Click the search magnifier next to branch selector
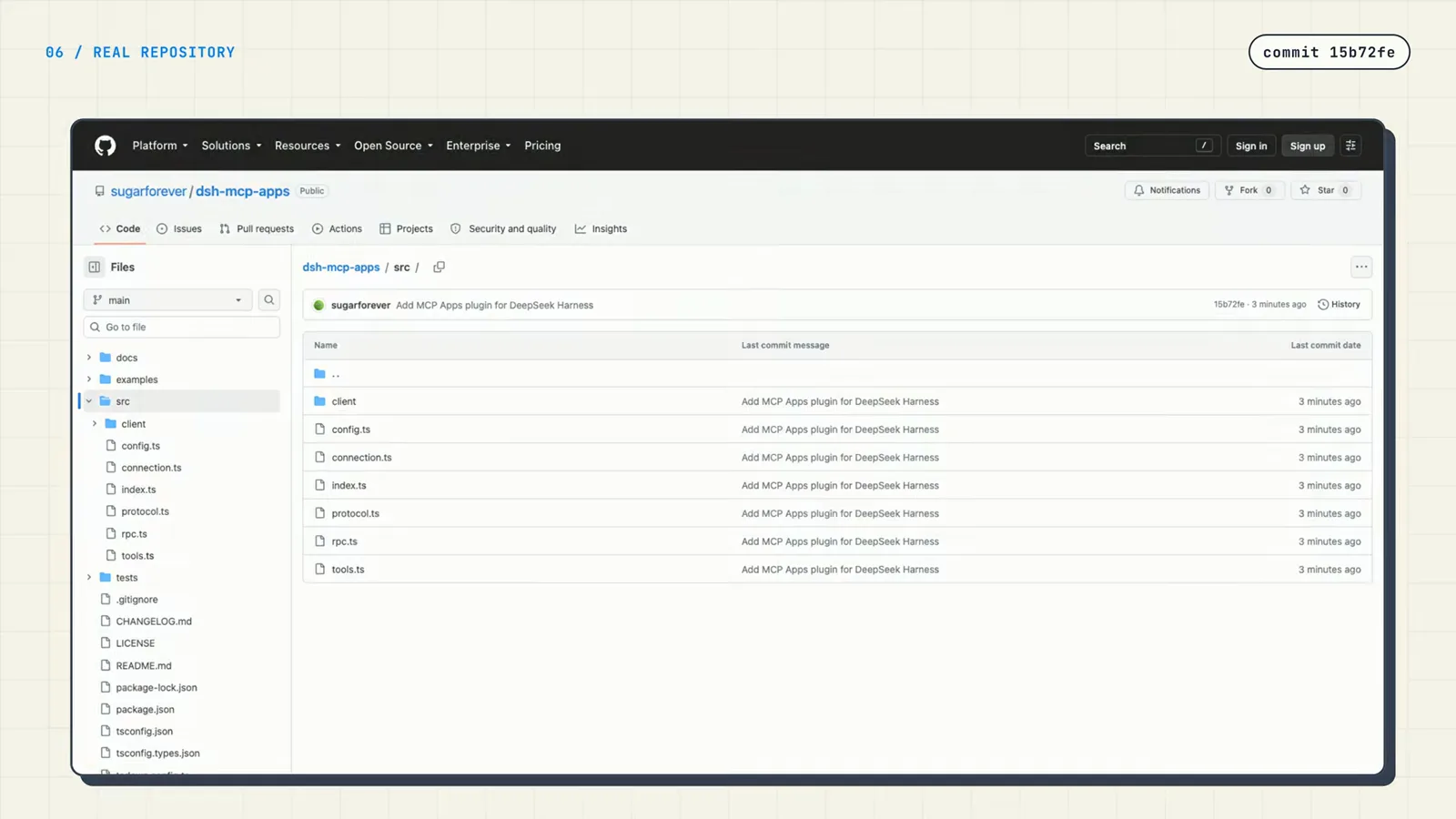1456x819 pixels. tap(269, 300)
